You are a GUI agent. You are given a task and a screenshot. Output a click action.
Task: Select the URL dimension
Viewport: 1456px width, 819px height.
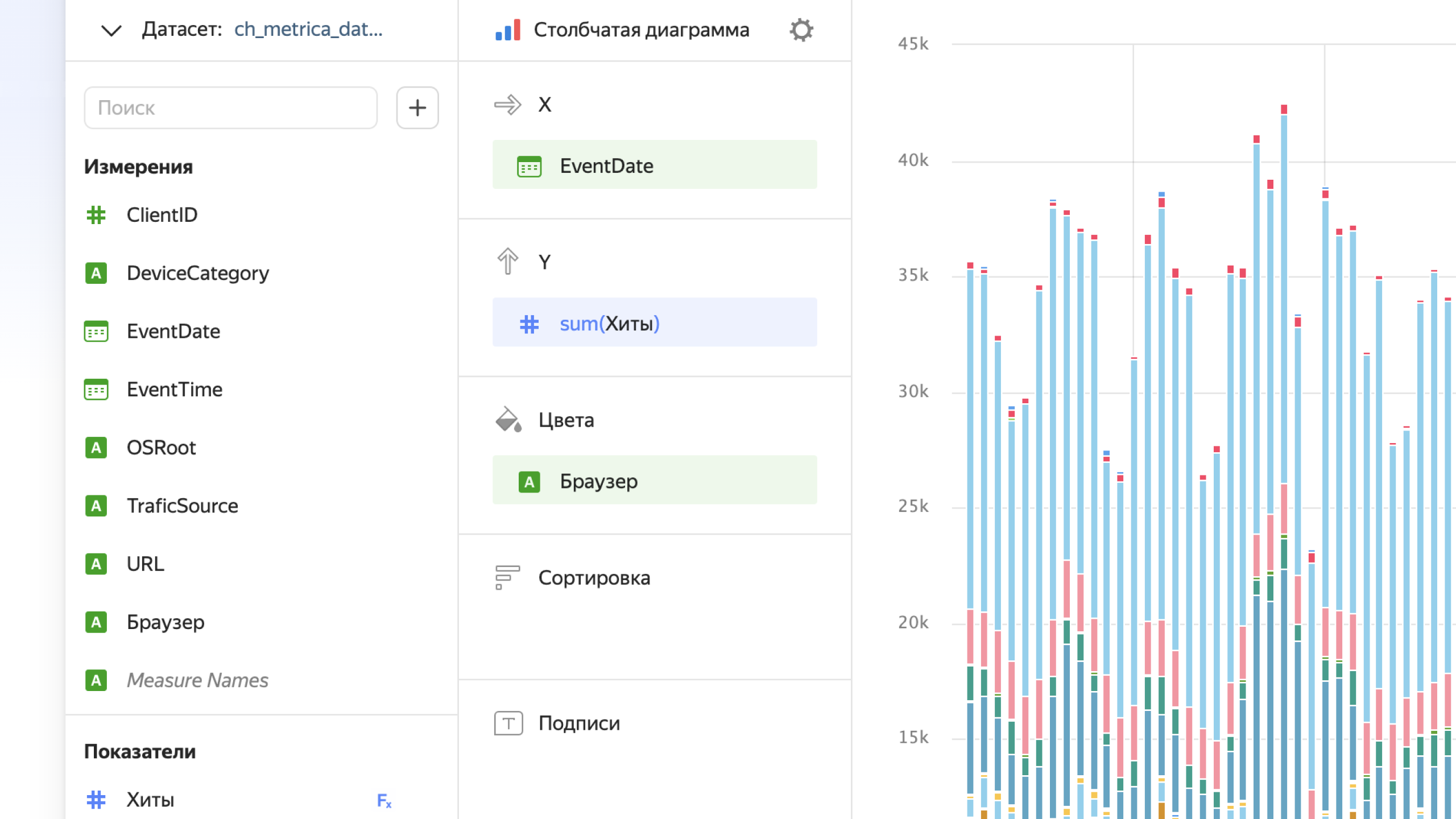pyautogui.click(x=145, y=564)
